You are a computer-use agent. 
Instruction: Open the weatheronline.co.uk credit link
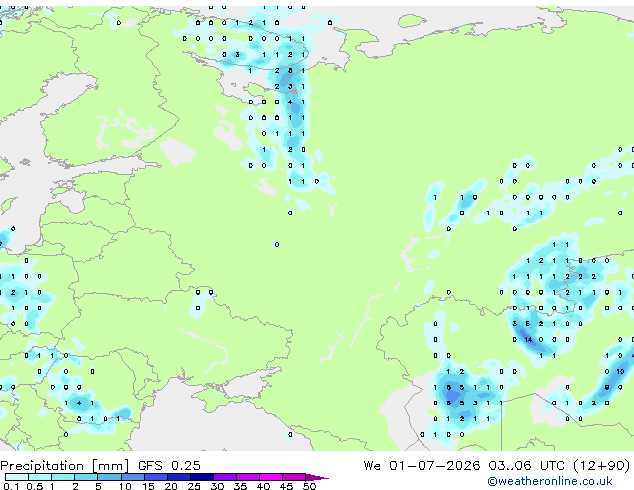pyautogui.click(x=550, y=481)
